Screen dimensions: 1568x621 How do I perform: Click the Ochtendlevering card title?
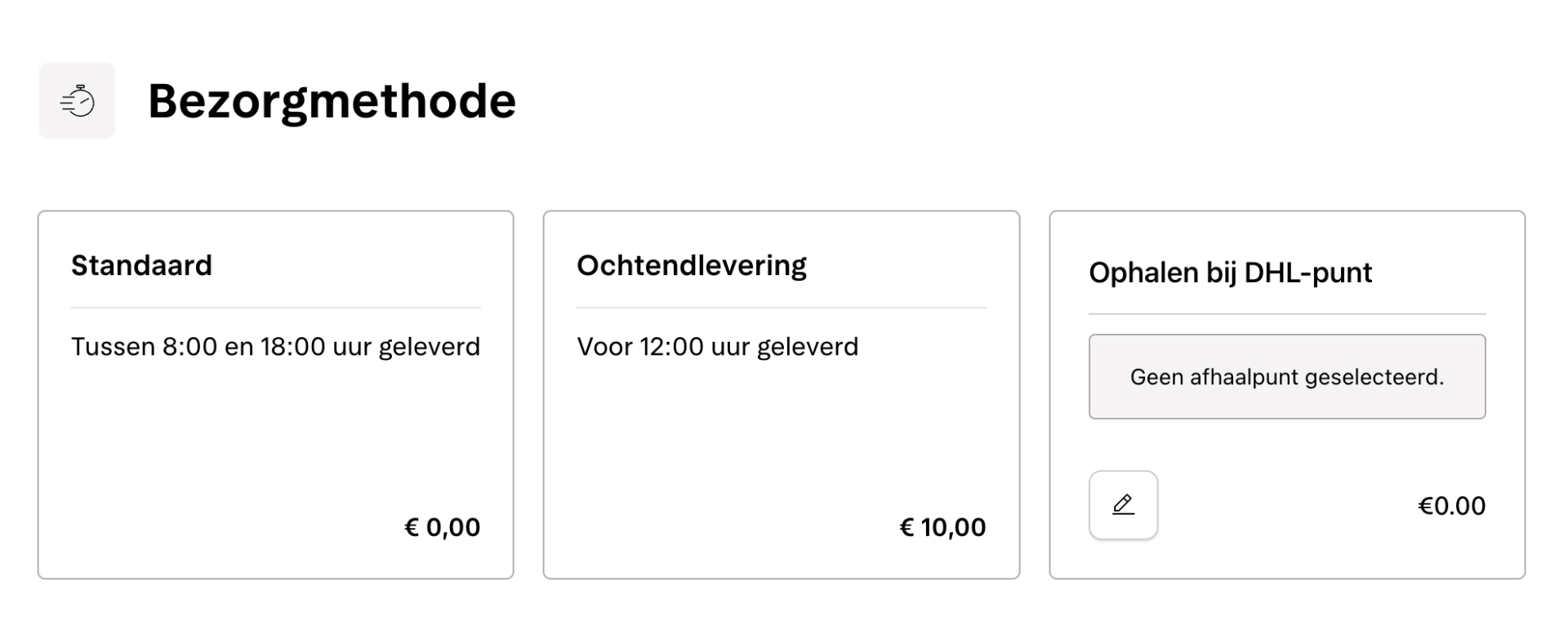tap(691, 264)
